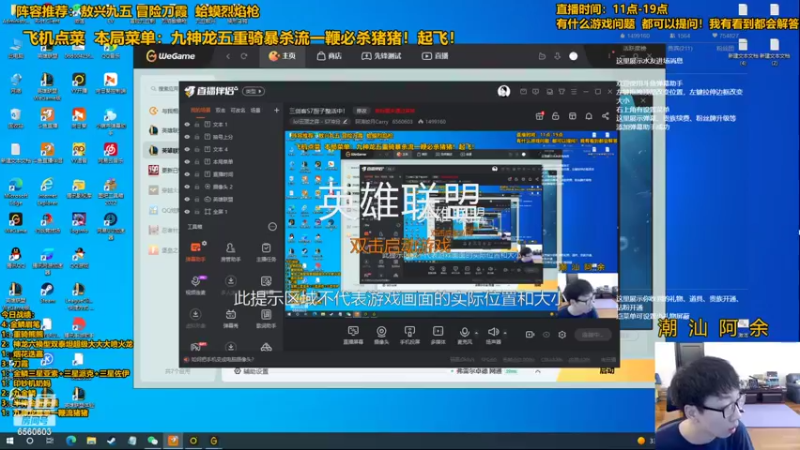Screen dimensions: 800x450
Task: Hide the 直播时间 layer
Action: 187,174
